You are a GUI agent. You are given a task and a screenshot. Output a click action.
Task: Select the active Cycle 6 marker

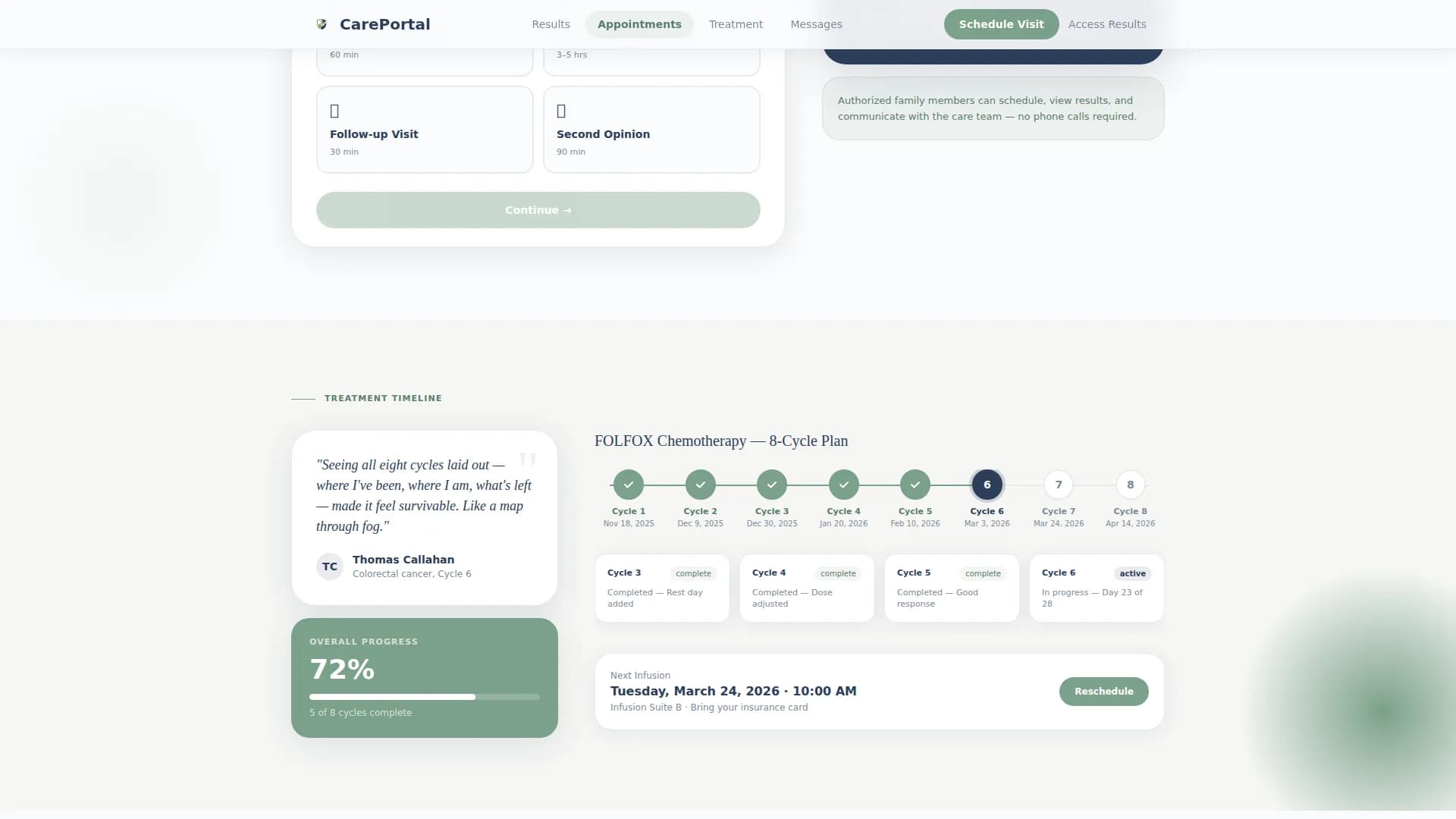[x=987, y=485]
